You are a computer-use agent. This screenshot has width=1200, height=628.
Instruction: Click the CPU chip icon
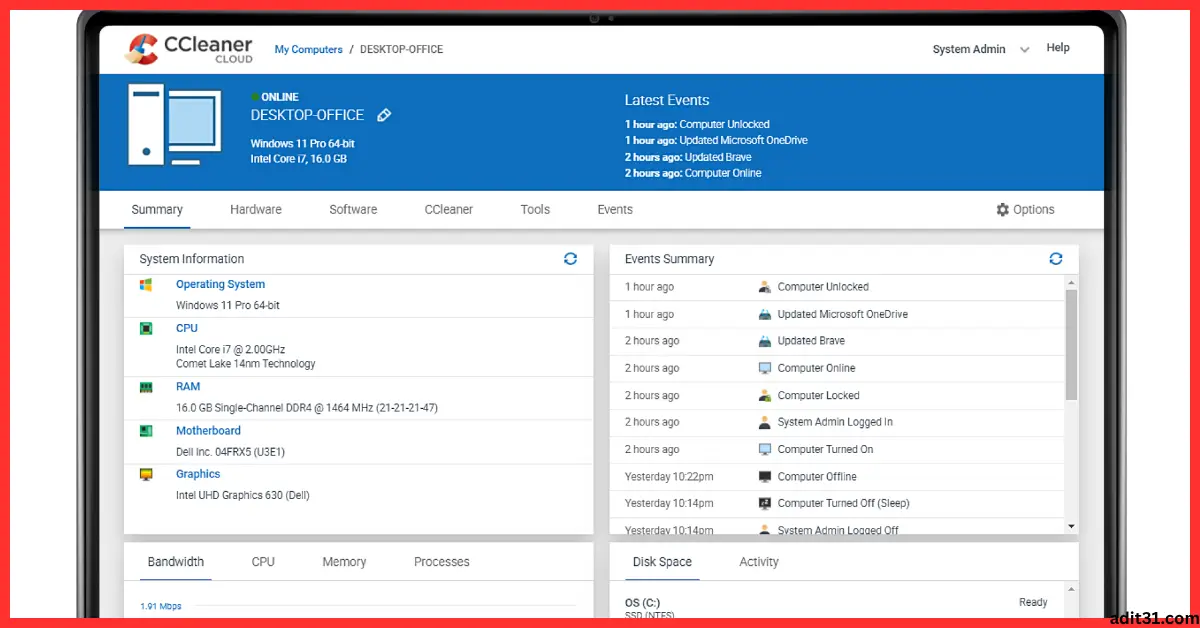[x=146, y=328]
